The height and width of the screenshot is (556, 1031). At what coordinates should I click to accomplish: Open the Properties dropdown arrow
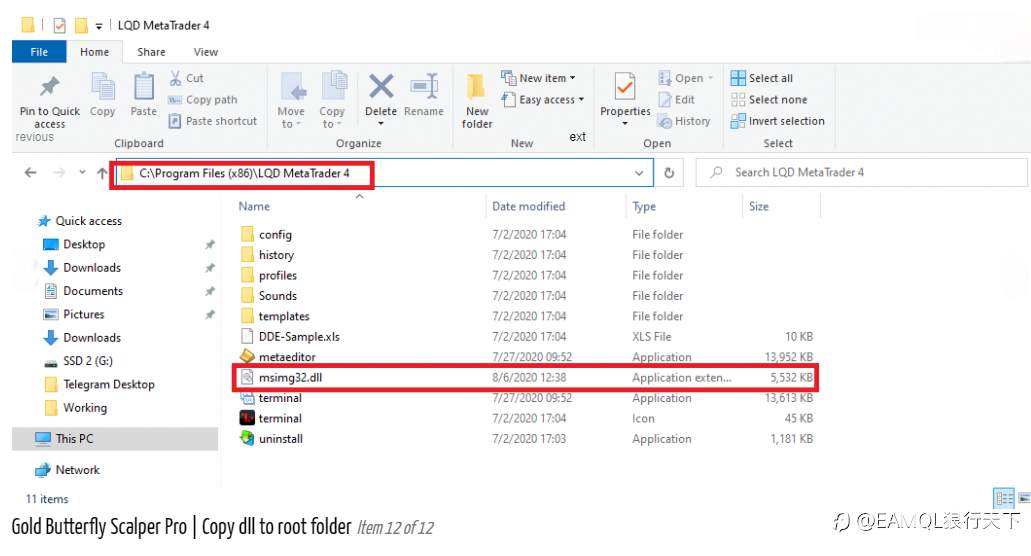[x=625, y=124]
